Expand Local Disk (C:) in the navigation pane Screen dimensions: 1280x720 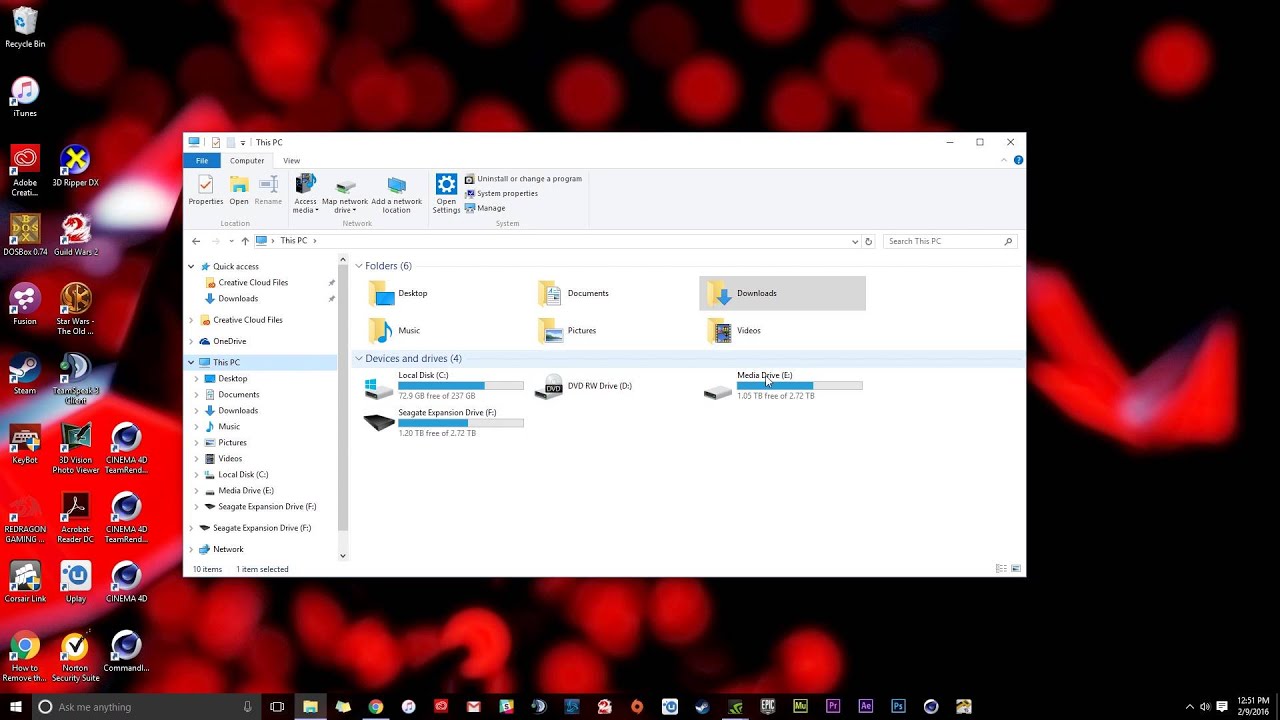tap(196, 475)
